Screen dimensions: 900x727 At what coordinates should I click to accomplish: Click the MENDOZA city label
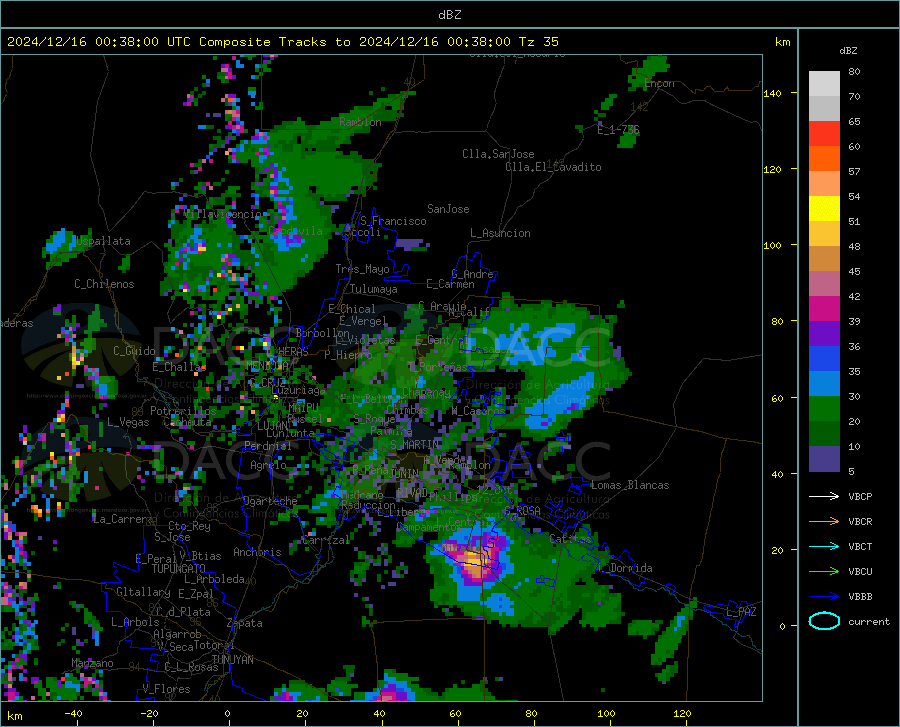267,366
